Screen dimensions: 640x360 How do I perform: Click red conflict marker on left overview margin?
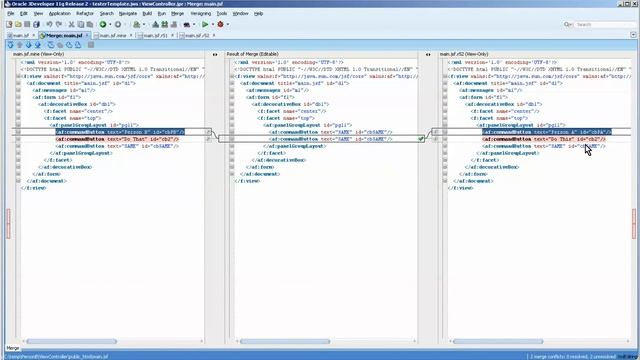[x=8, y=223]
